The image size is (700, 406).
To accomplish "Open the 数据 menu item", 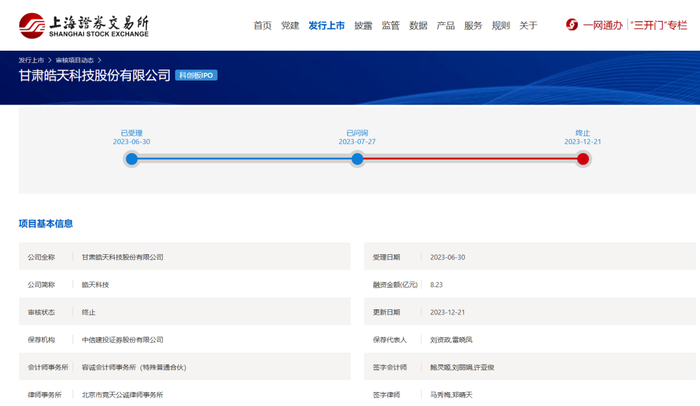I will pyautogui.click(x=418, y=25).
